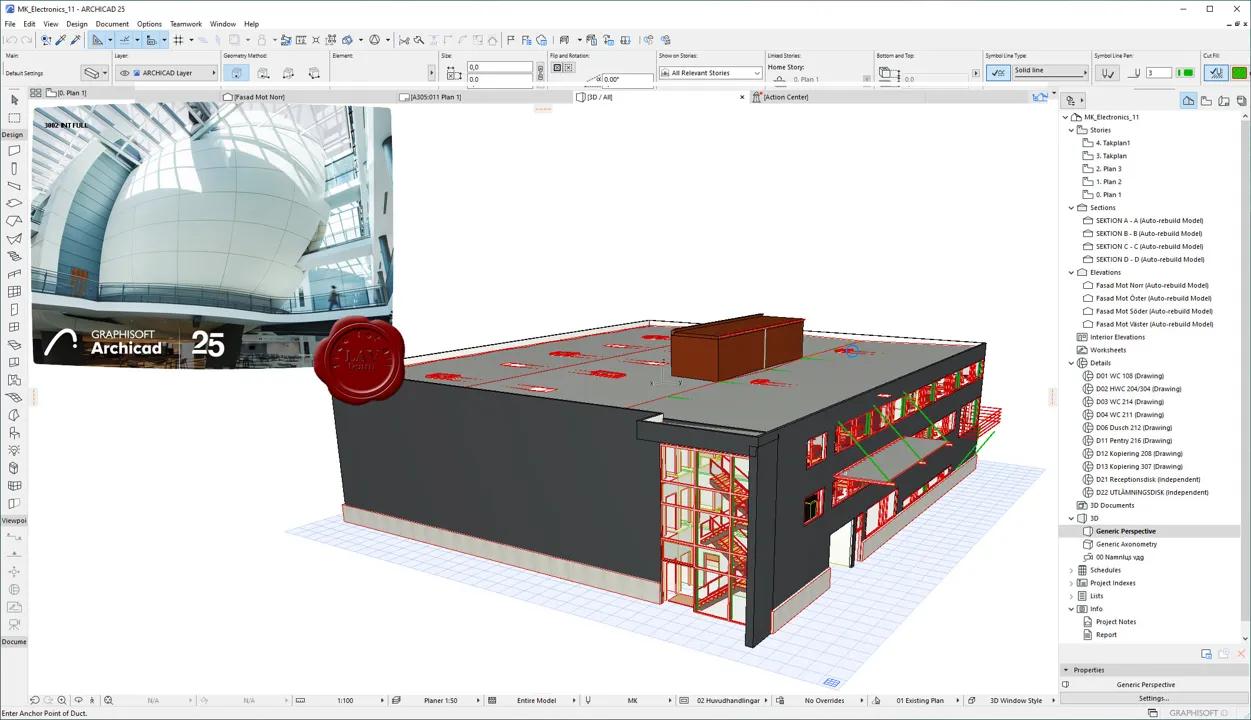The image size is (1251, 720).
Task: Toggle the grid snap icon
Action: coord(178,40)
